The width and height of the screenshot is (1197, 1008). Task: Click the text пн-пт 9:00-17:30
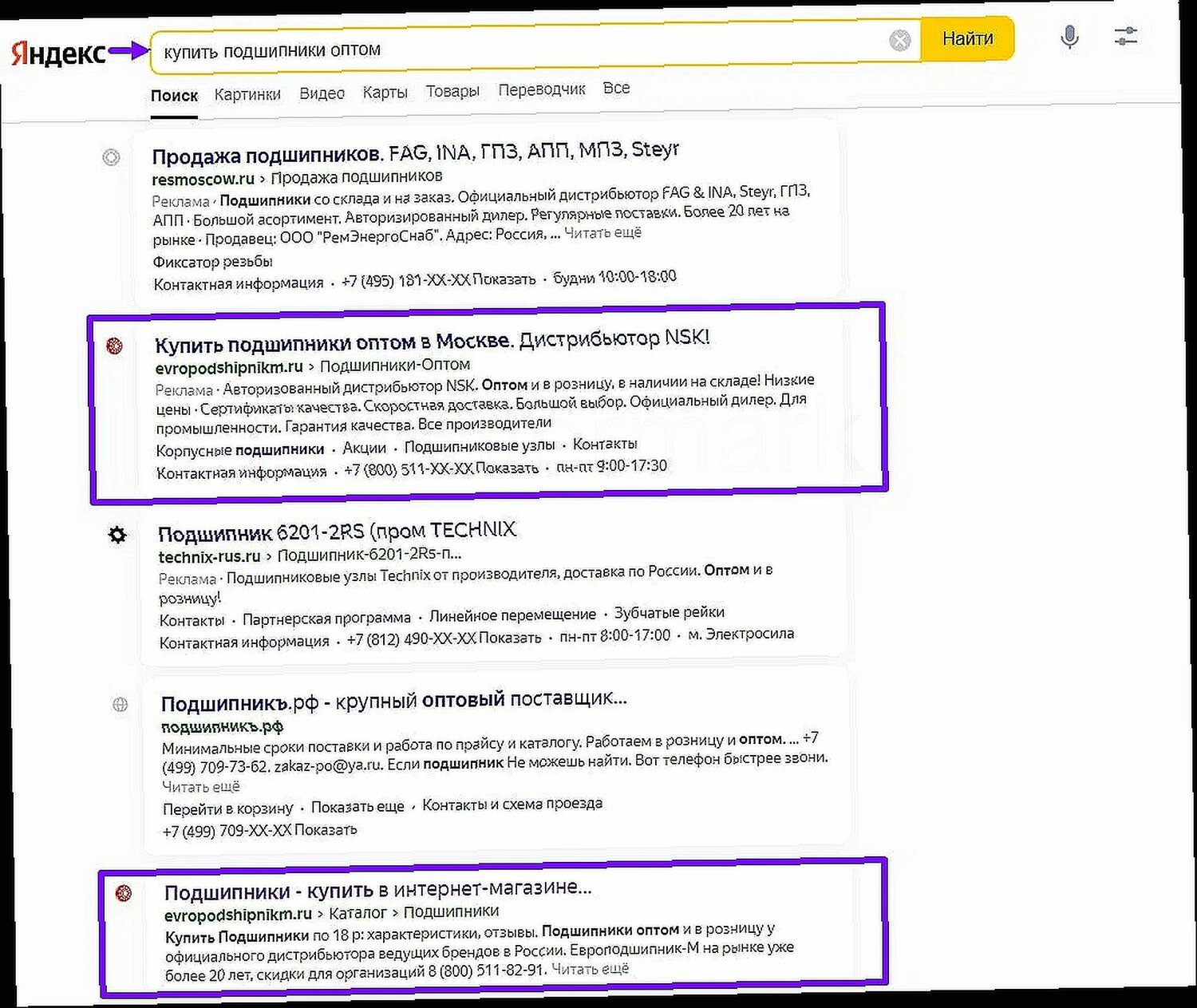click(611, 466)
